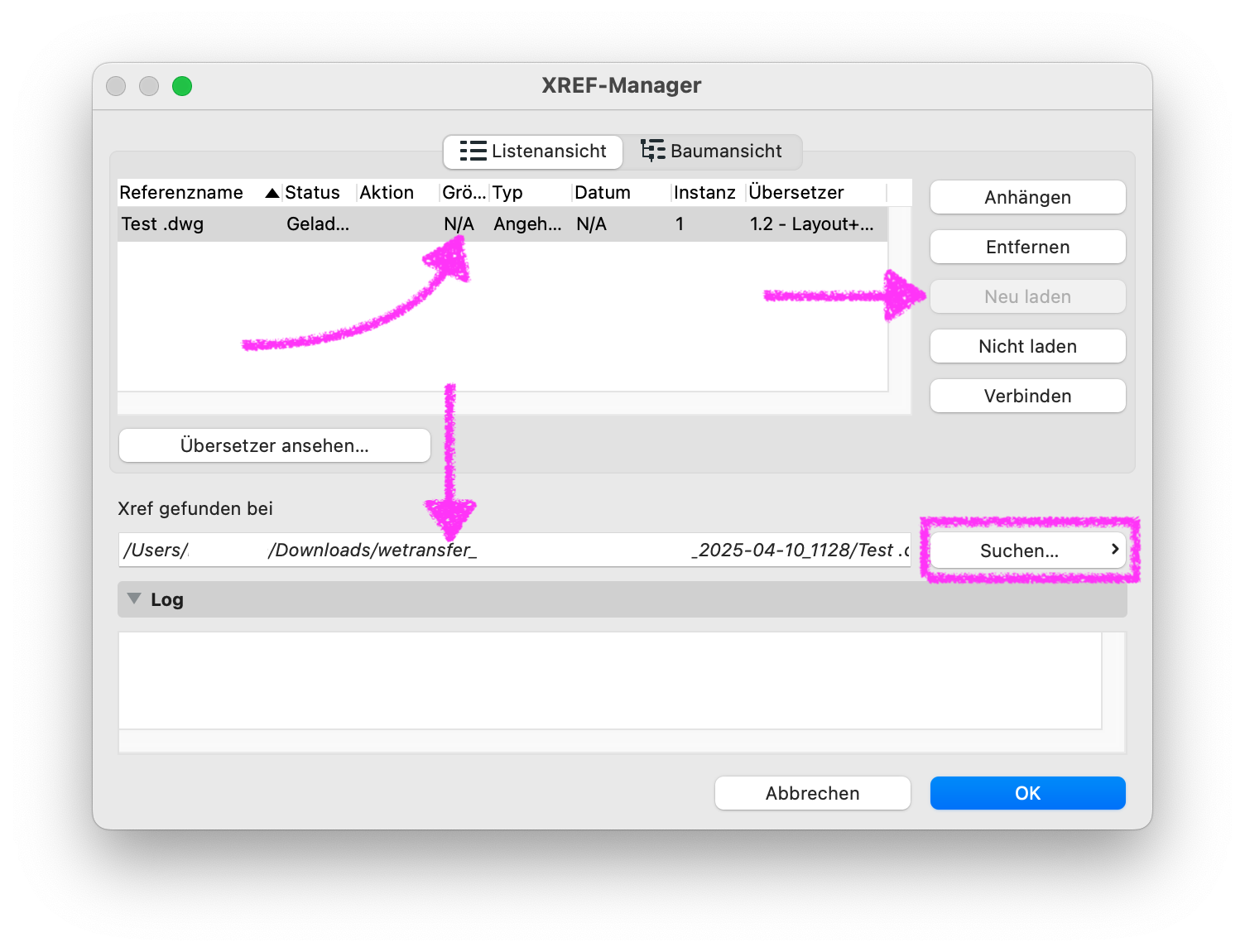The width and height of the screenshot is (1245, 952).
Task: Switch to Listenansicht tab
Action: (x=533, y=151)
